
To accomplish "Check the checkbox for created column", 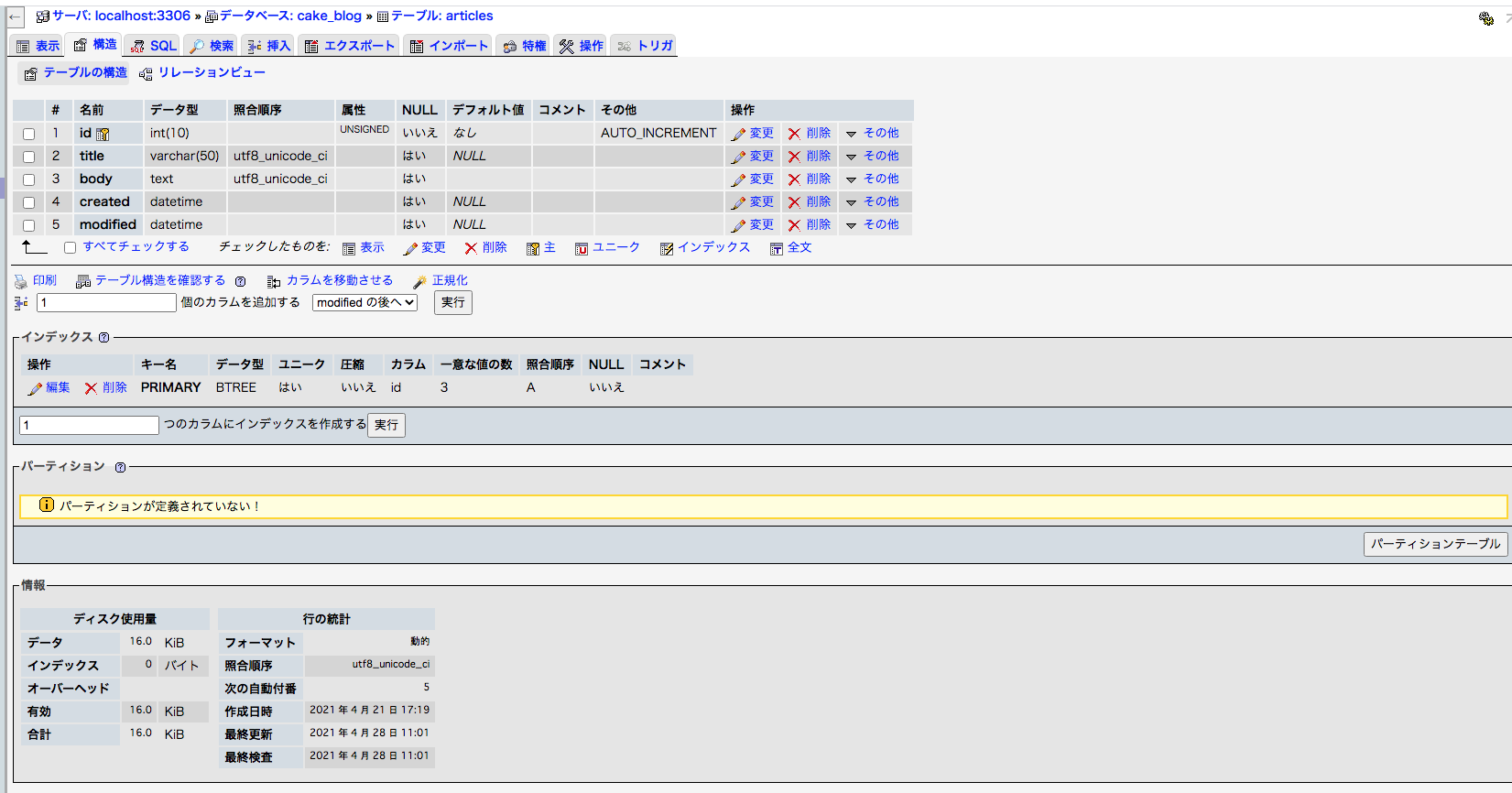I will pos(28,202).
